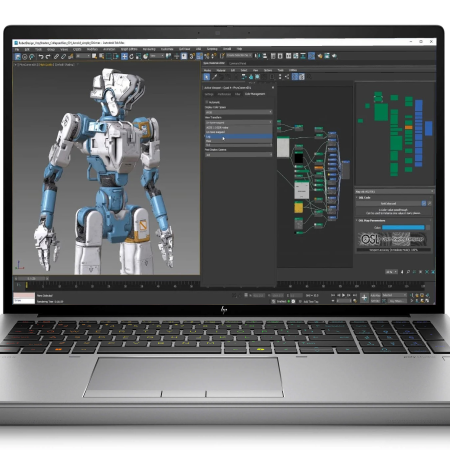Open the Rendered Frame Window icon
The width and height of the screenshot is (450, 450).
(x=327, y=55)
